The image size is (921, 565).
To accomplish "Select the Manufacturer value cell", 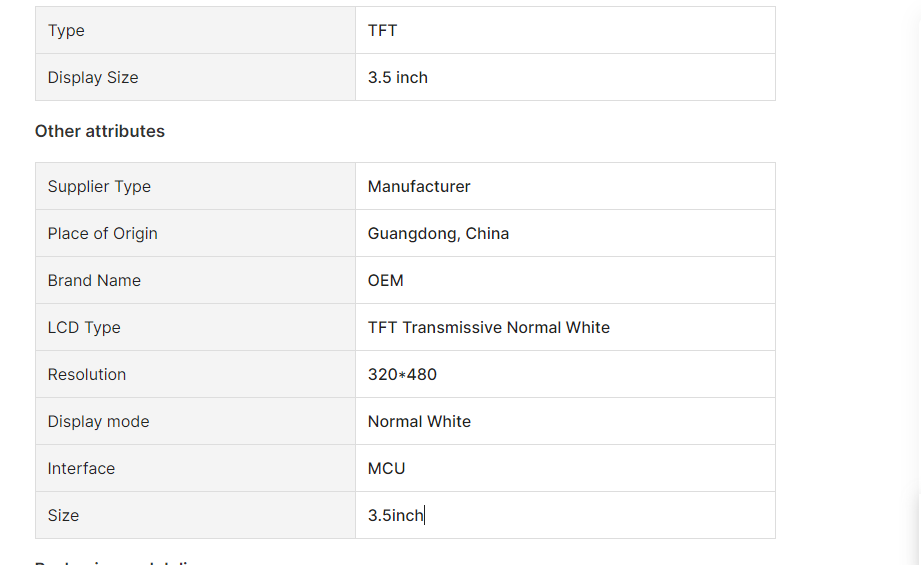I will [419, 187].
